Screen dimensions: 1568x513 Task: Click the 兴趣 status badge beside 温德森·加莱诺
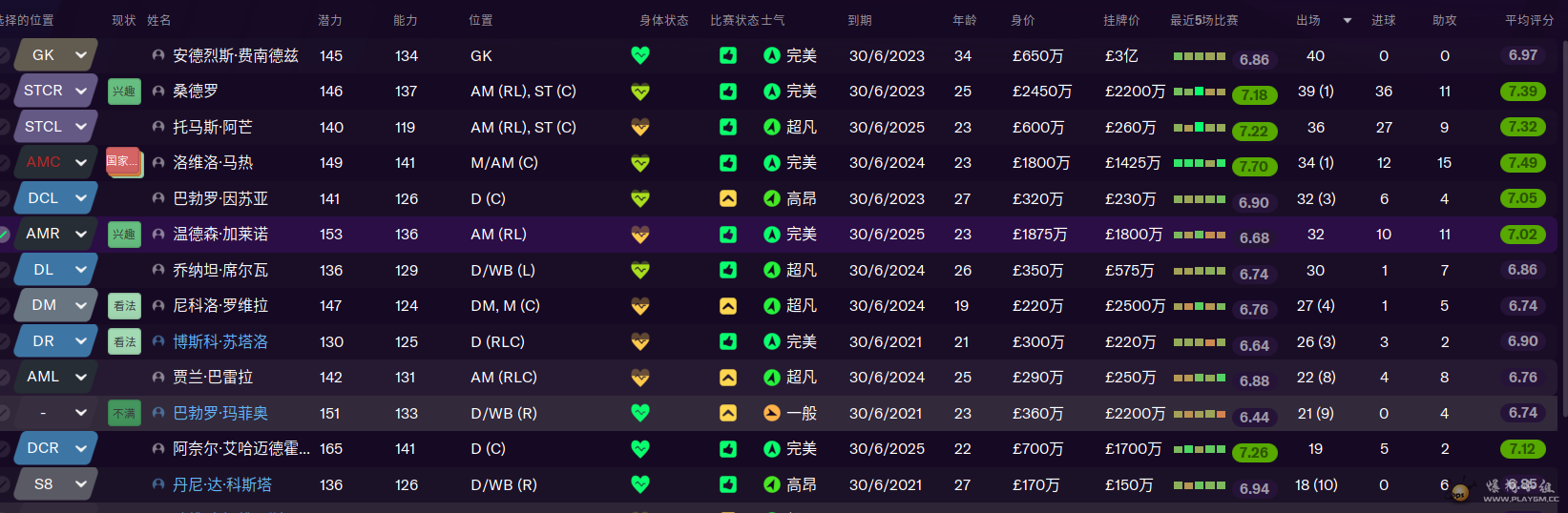tap(124, 235)
